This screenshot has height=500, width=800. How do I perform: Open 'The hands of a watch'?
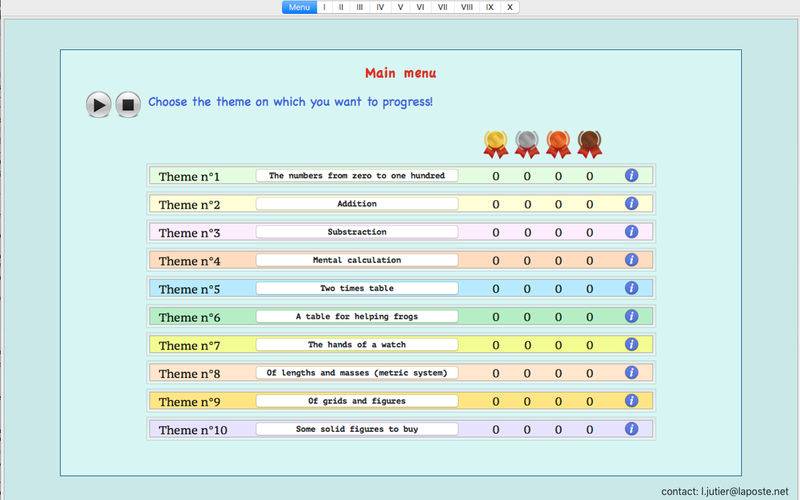click(x=357, y=344)
